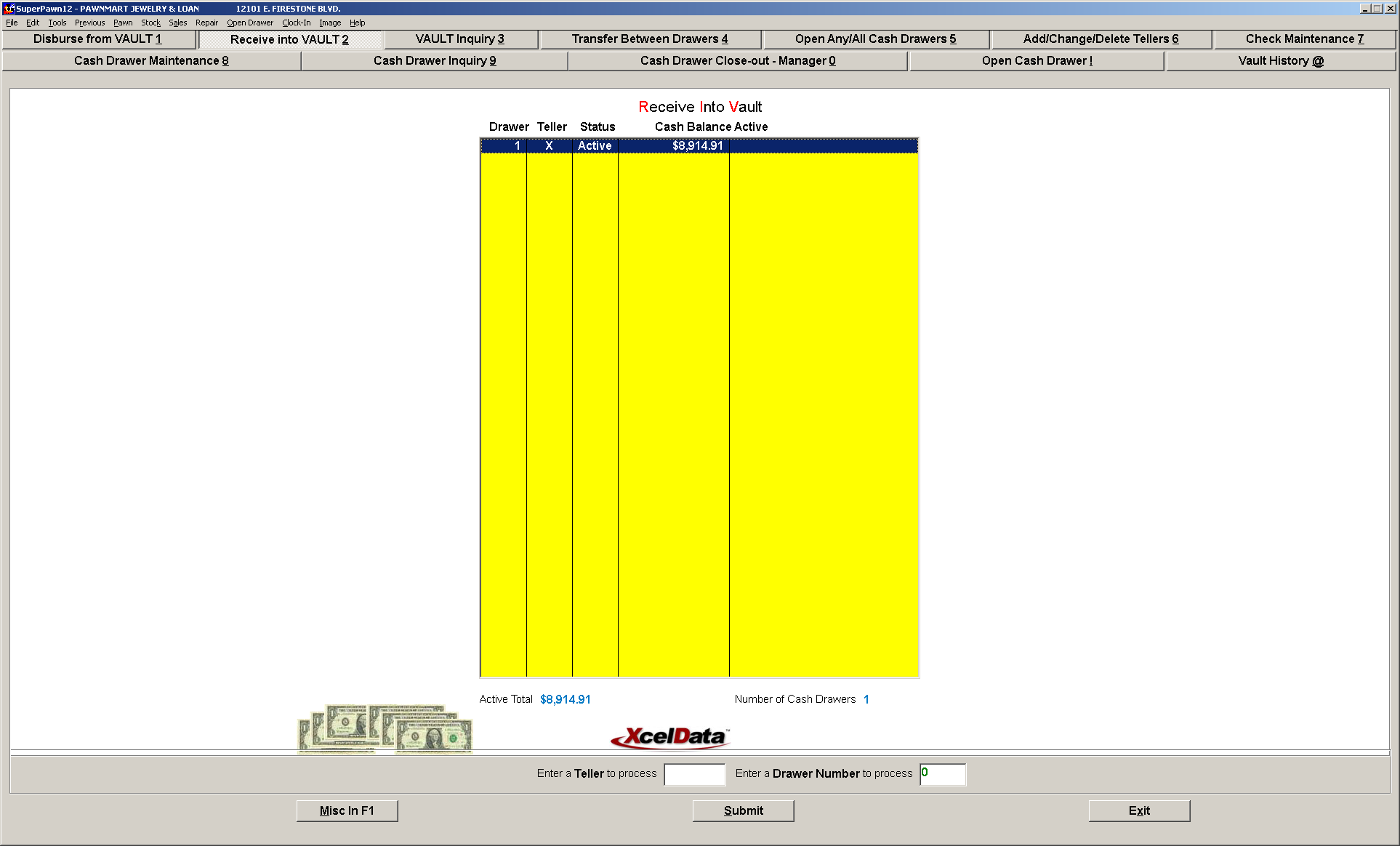
Task: Open Cash Drawer Close-out Manager tab
Action: [x=738, y=61]
